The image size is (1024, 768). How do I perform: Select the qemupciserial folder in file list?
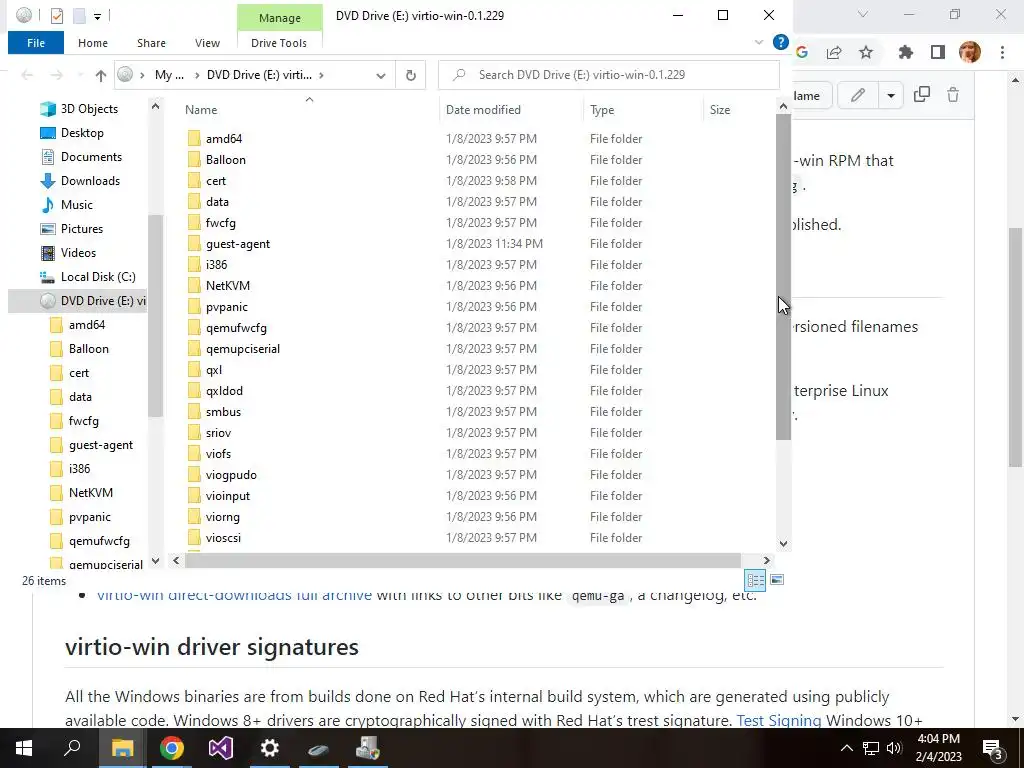[x=242, y=349]
